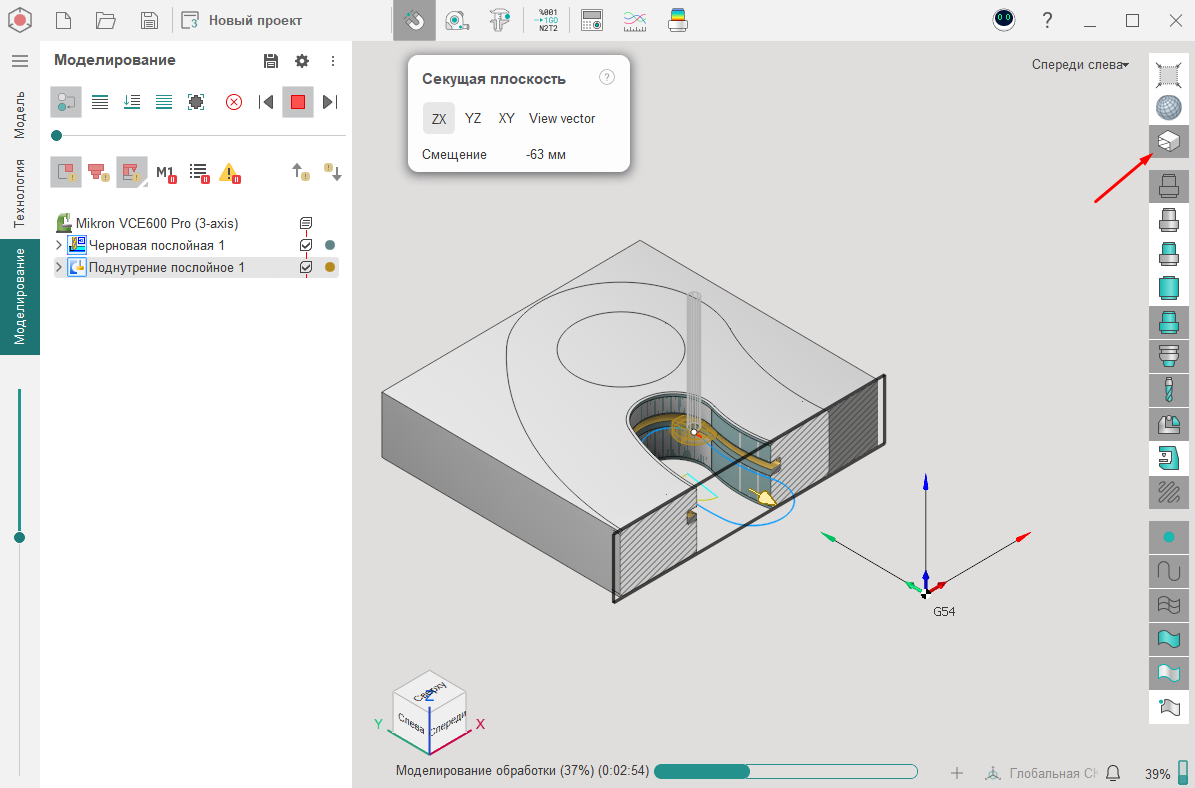Toggle checkbox for Черновая послойная 1
The image size is (1195, 788).
coord(306,245)
